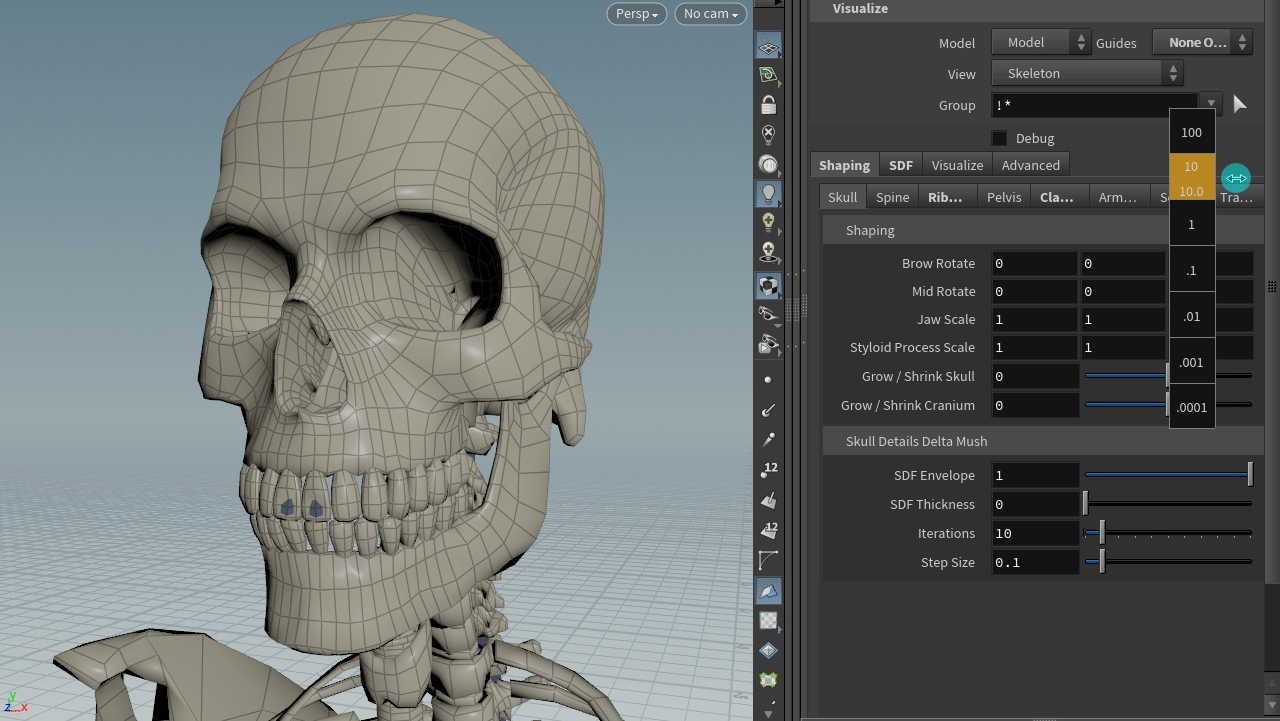The width and height of the screenshot is (1280, 721).
Task: Enable the Debug checkbox
Action: [999, 138]
